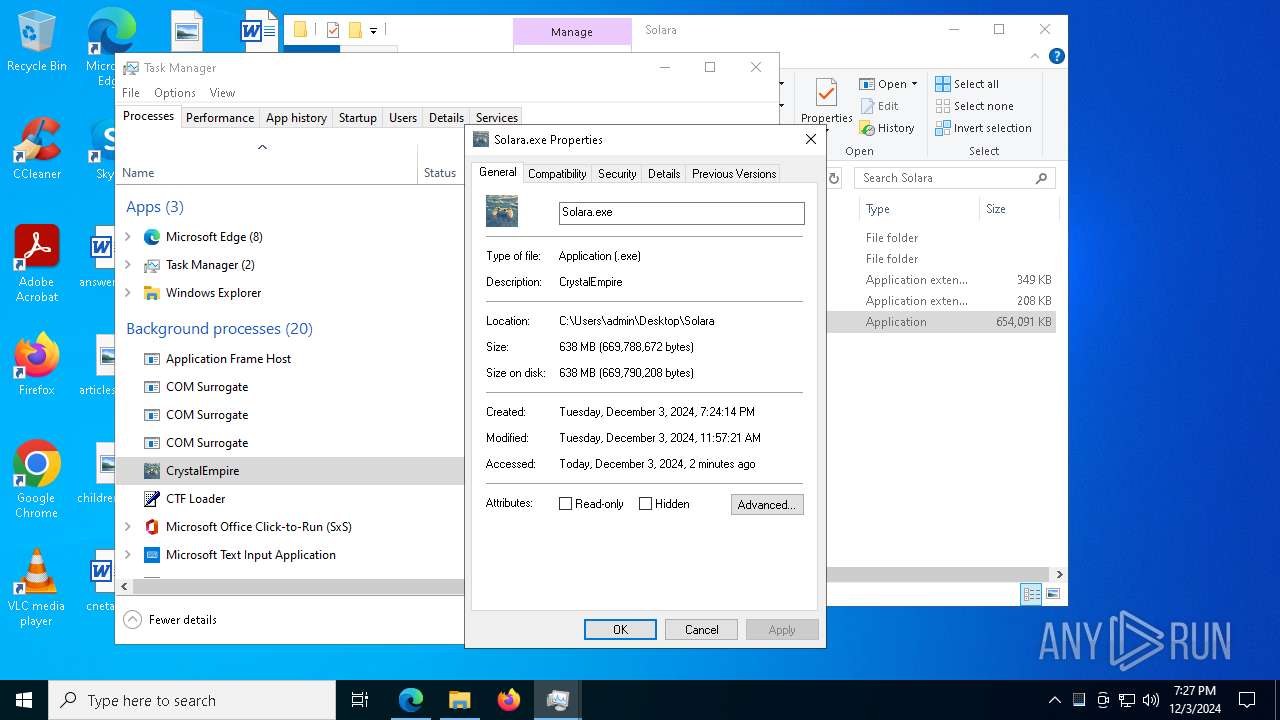Select the CrystalEmpire background process
Image resolution: width=1280 pixels, height=720 pixels.
(x=290, y=471)
